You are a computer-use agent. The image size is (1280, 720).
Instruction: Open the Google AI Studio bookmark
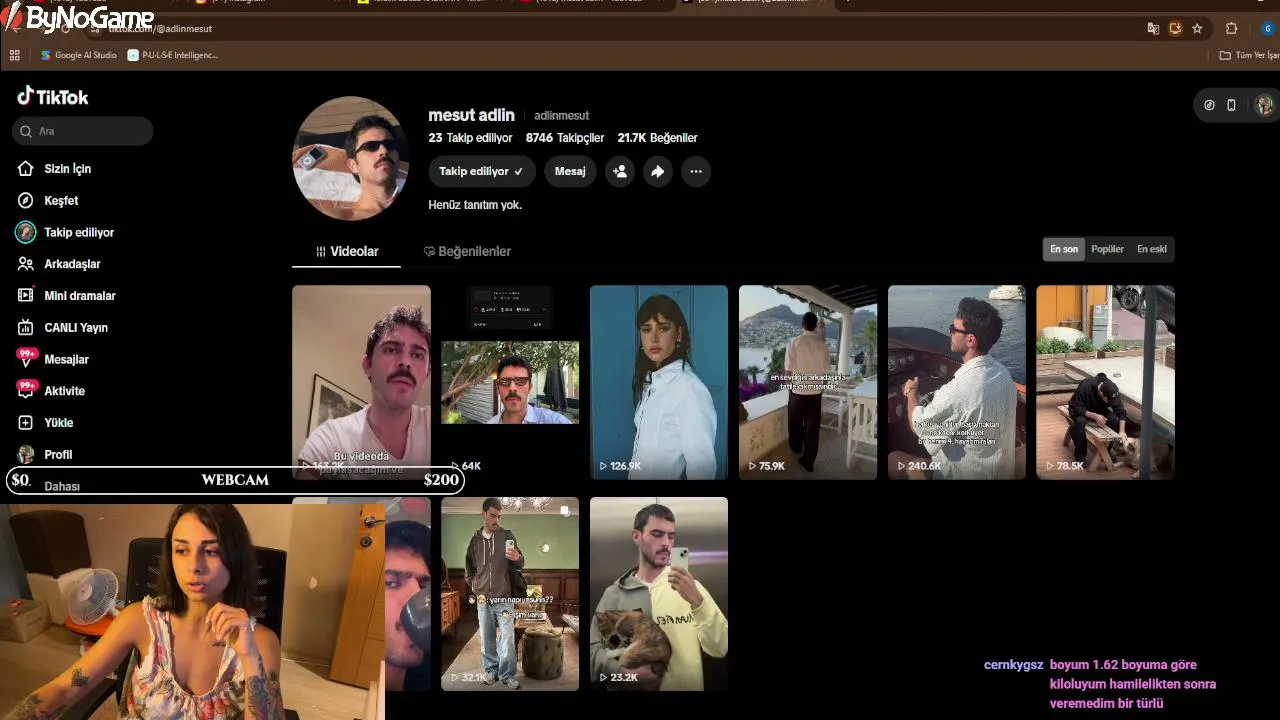(79, 55)
